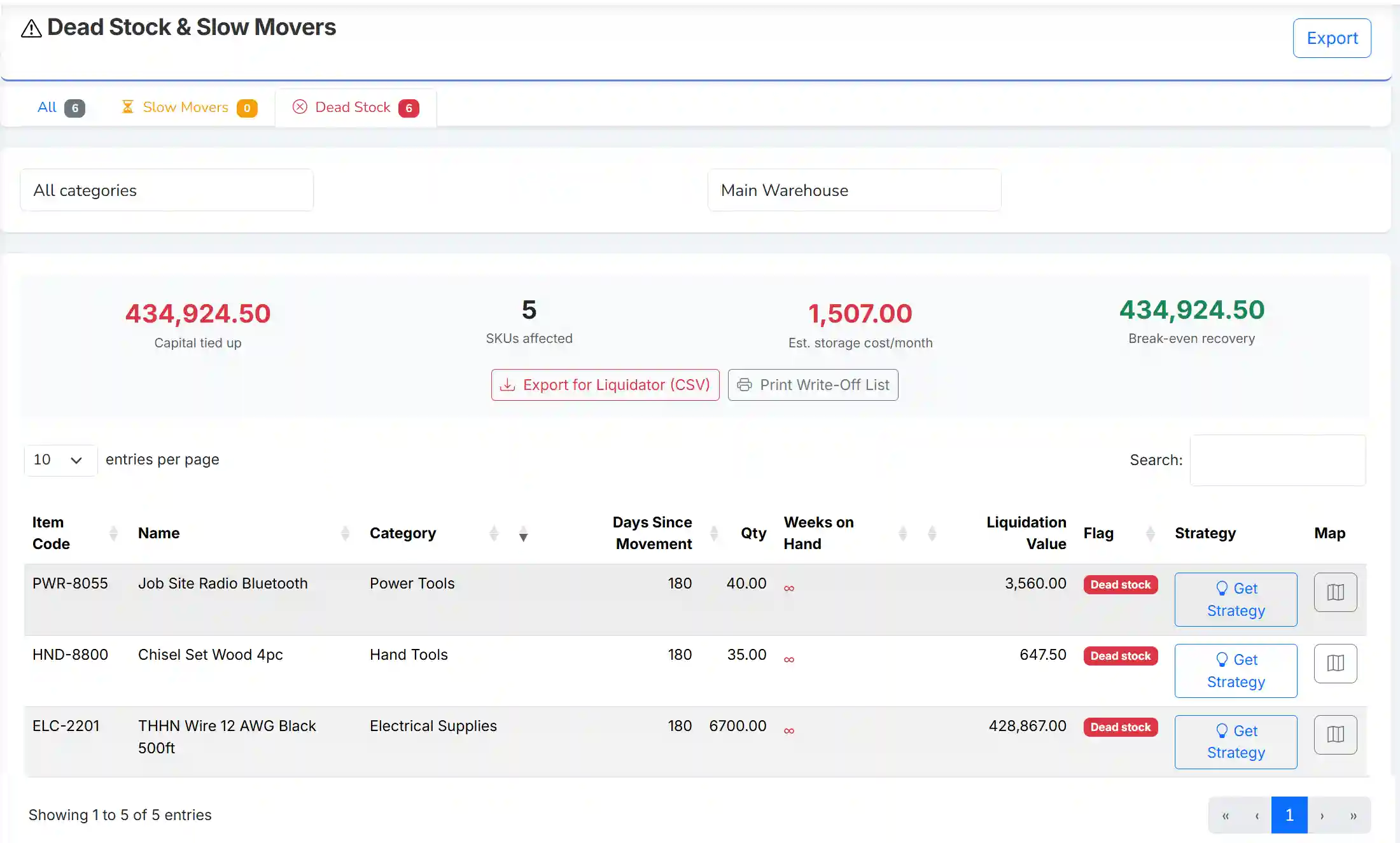Open the All categories dropdown

[x=167, y=190]
